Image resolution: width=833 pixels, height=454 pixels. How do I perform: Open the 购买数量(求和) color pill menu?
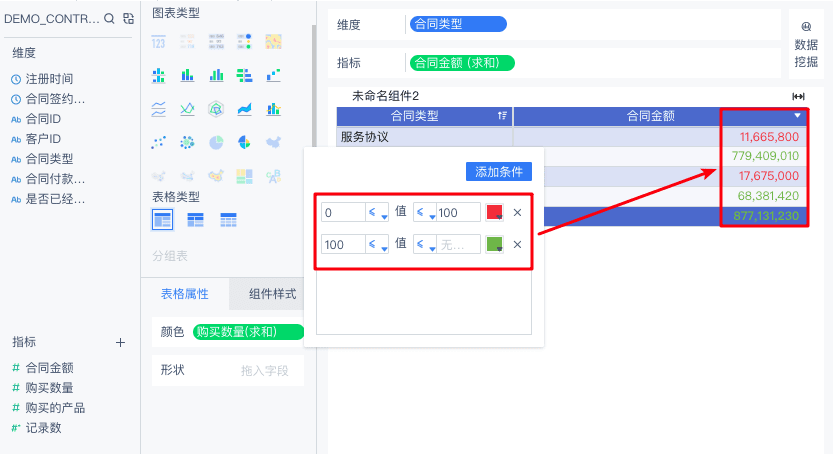pos(248,332)
